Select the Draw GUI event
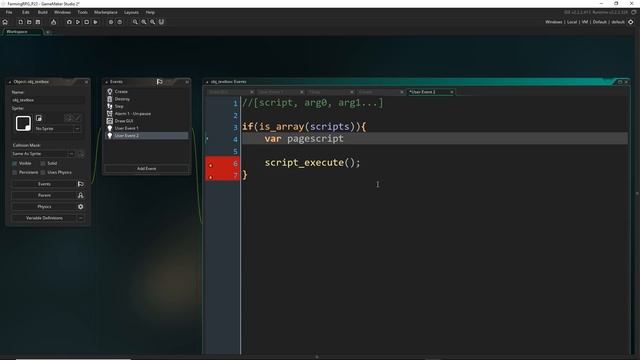This screenshot has width=640, height=360. point(147,121)
